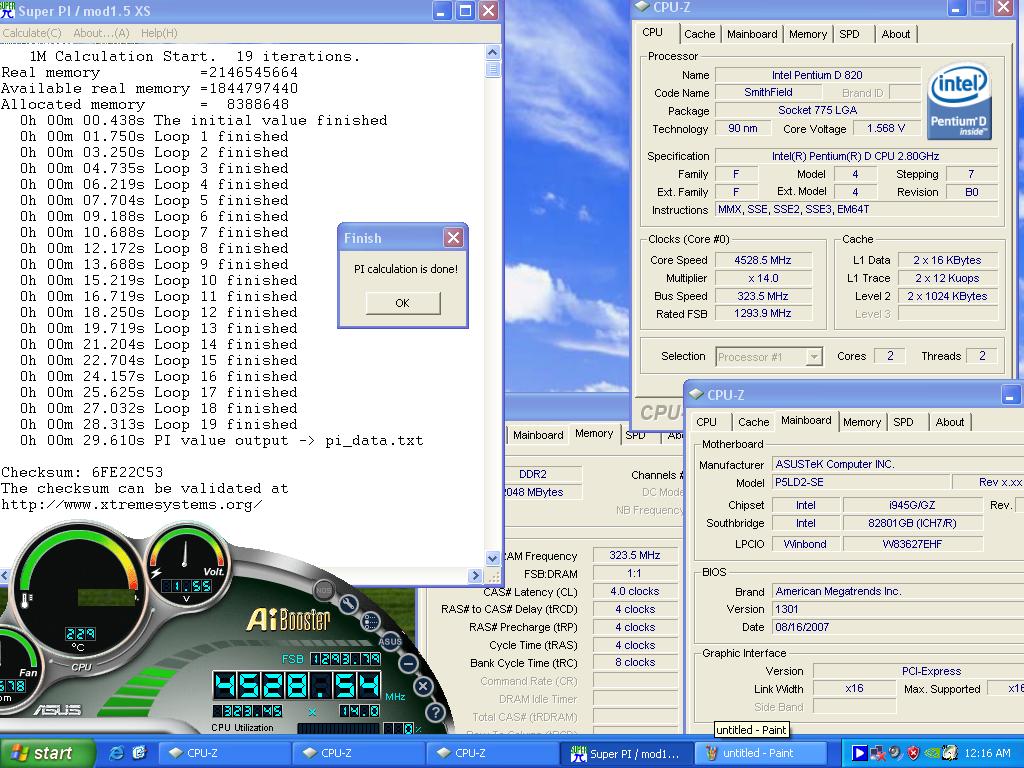Viewport: 1024px width, 768px height.
Task: Open Help menu in Super PI
Action: 159,33
